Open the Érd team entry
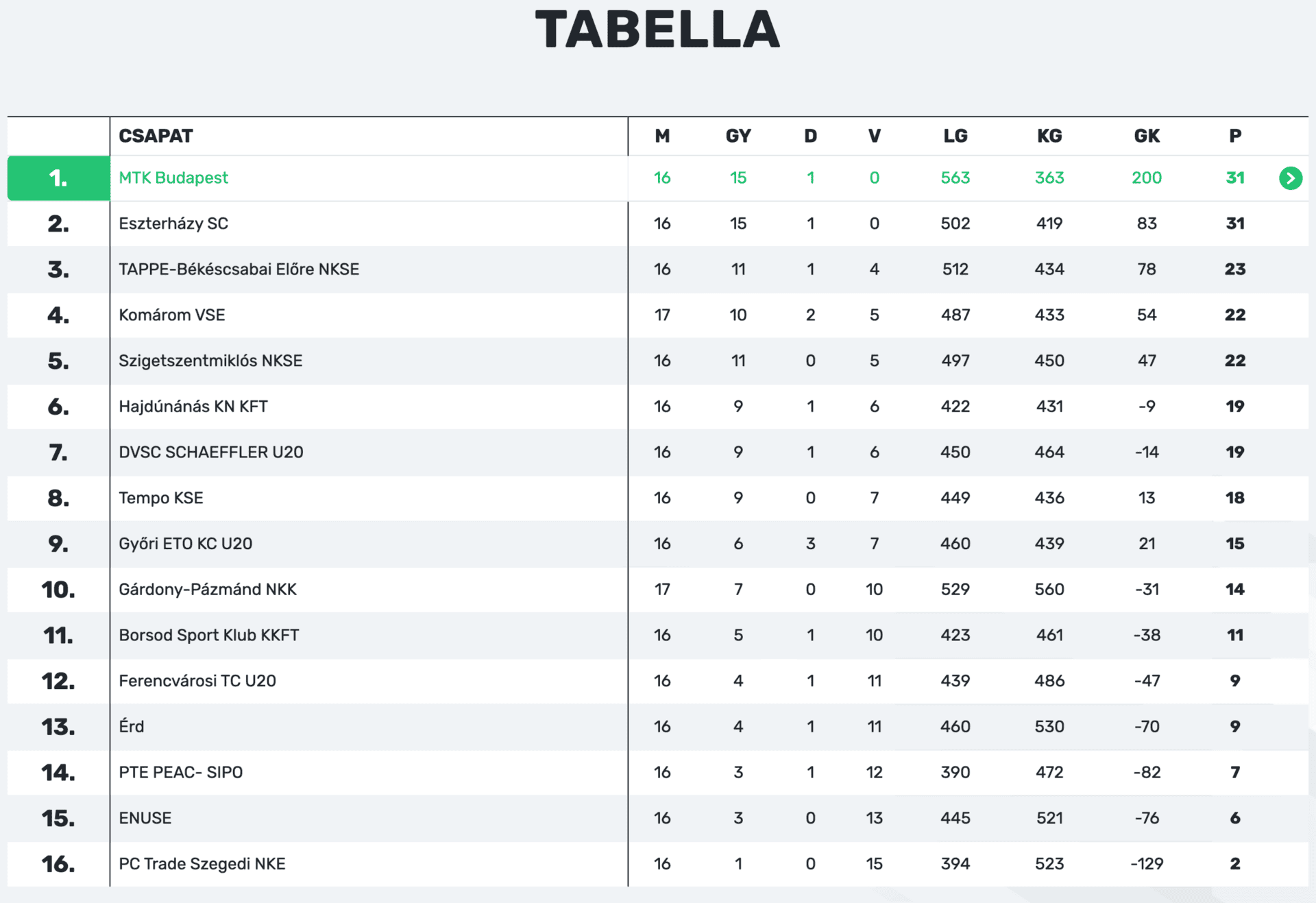Image resolution: width=1316 pixels, height=903 pixels. 132,727
